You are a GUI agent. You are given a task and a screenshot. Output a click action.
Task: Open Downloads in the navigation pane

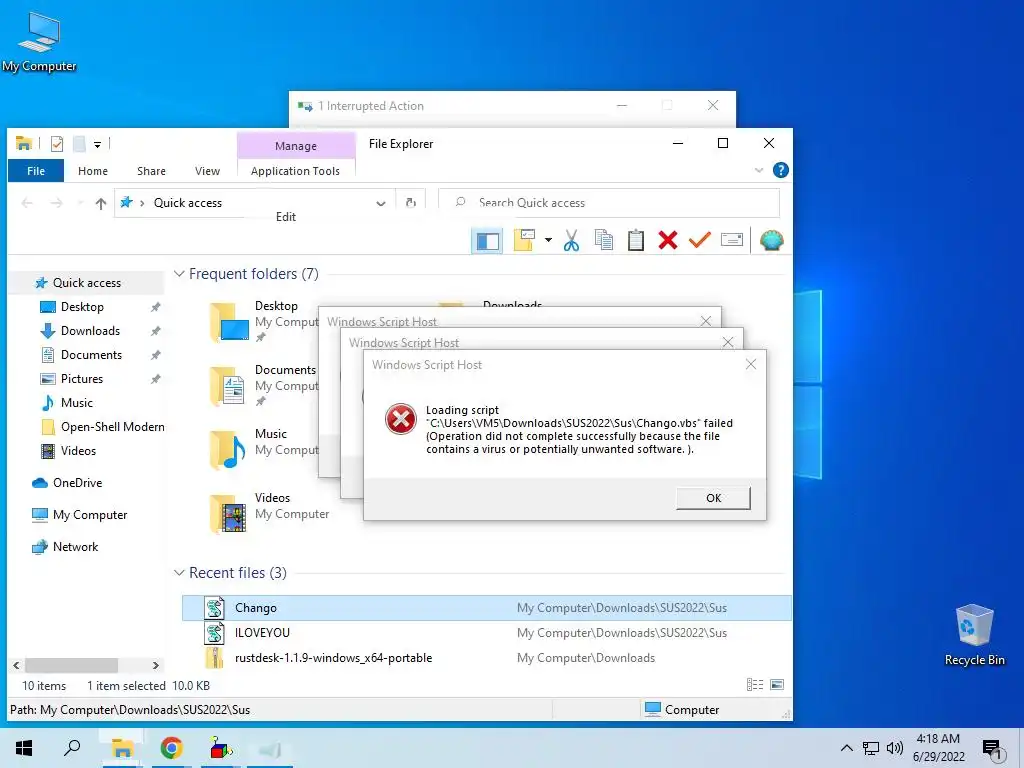click(90, 331)
